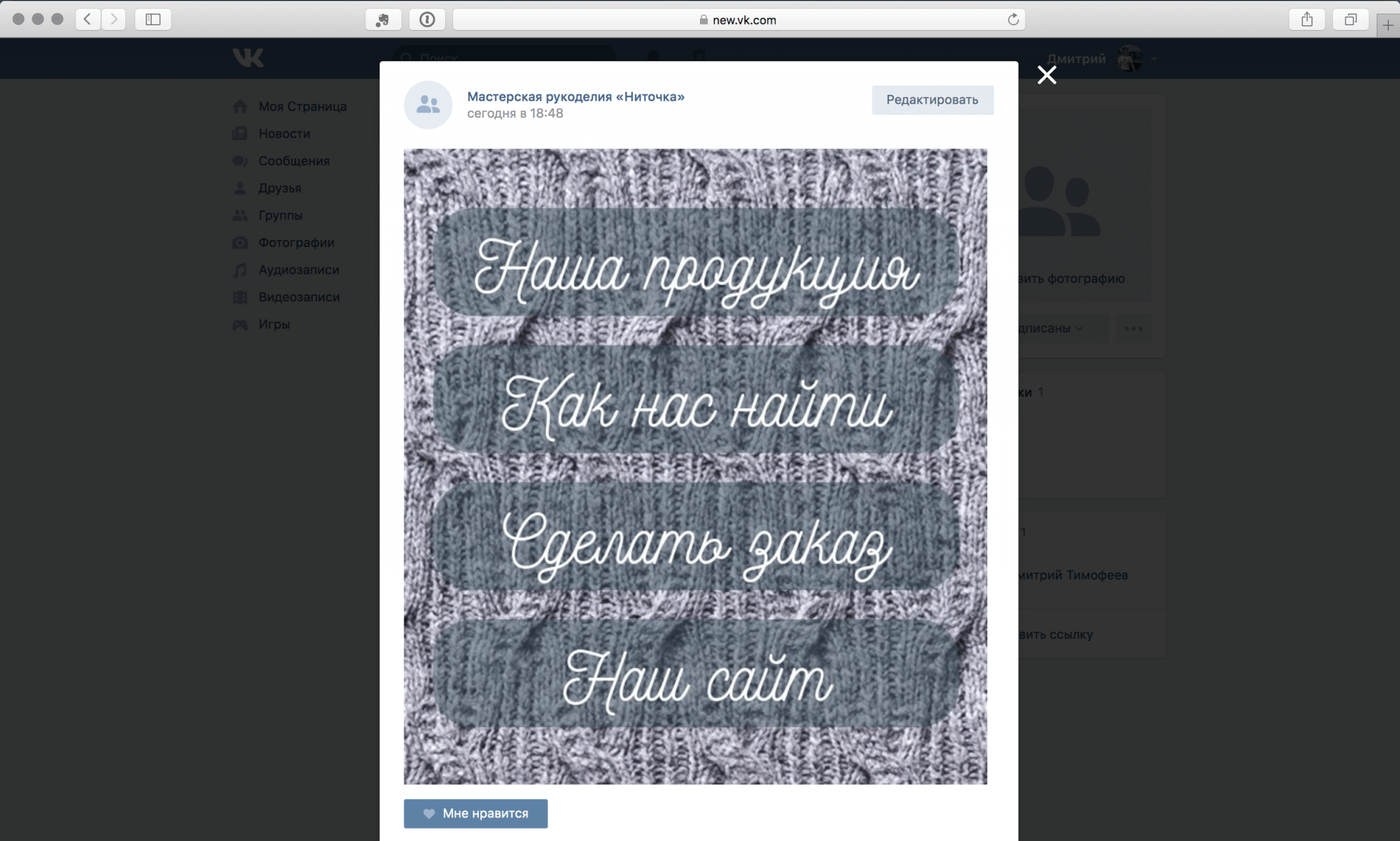The height and width of the screenshot is (841, 1400).
Task: Open a new tab with plus icon
Action: [1387, 25]
